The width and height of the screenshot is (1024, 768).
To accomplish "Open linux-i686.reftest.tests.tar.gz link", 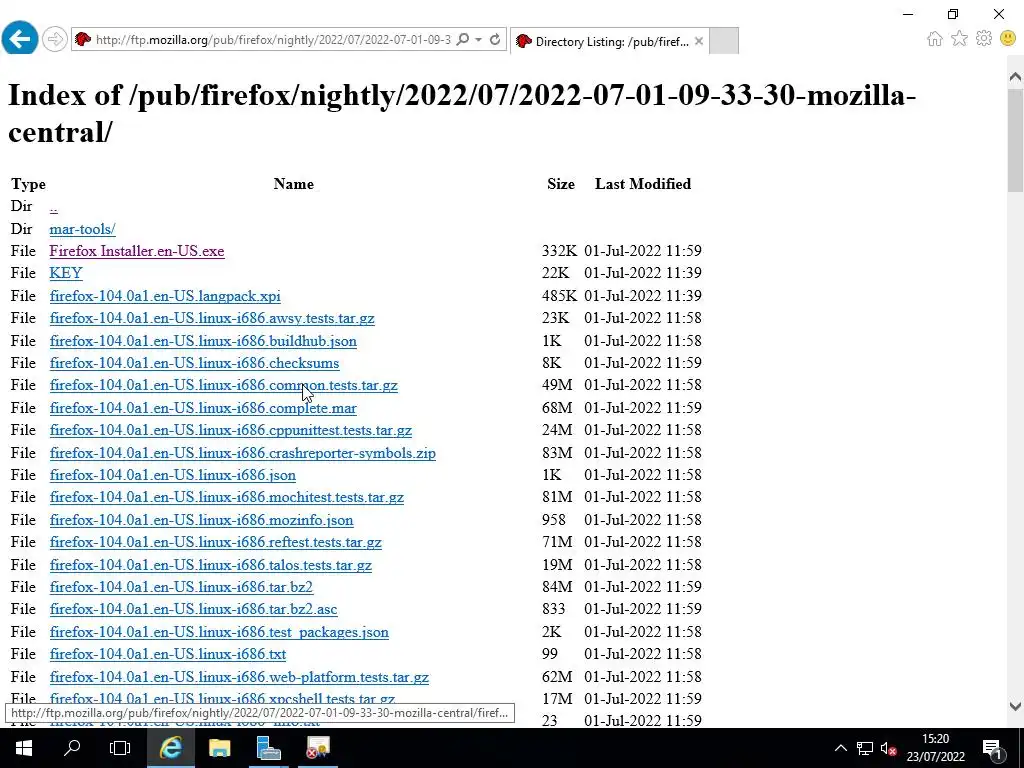I will point(216,543).
